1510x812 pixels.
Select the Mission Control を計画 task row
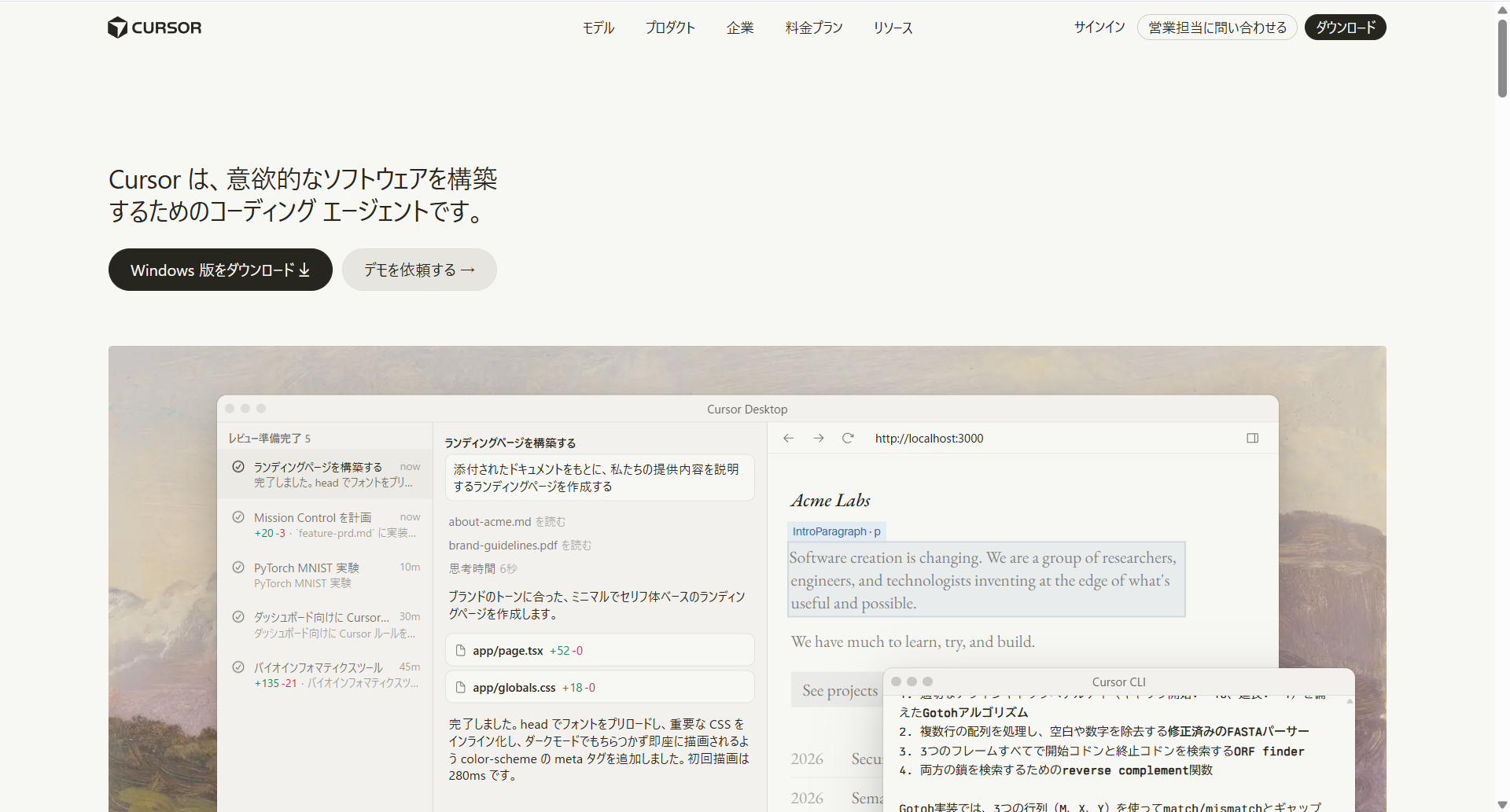coord(325,524)
